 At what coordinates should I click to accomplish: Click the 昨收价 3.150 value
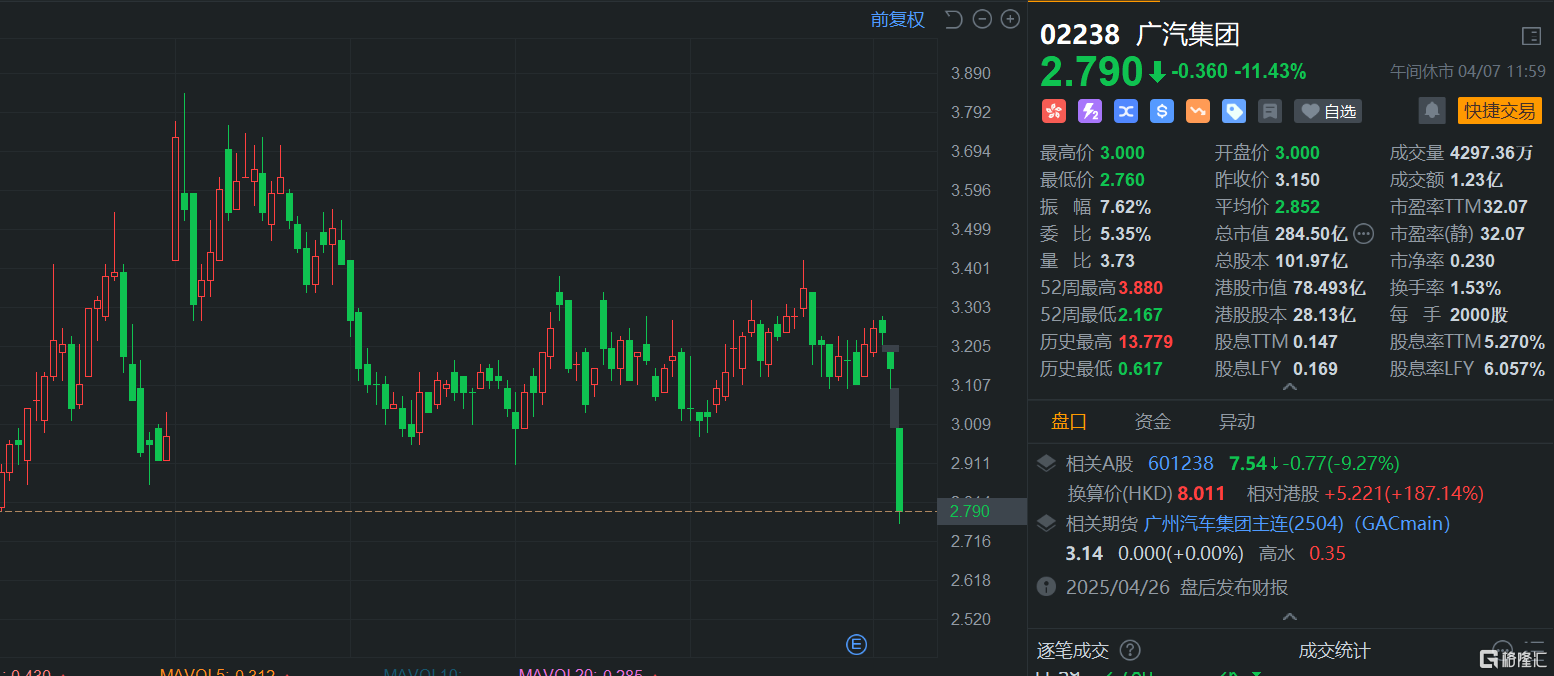tap(1297, 180)
